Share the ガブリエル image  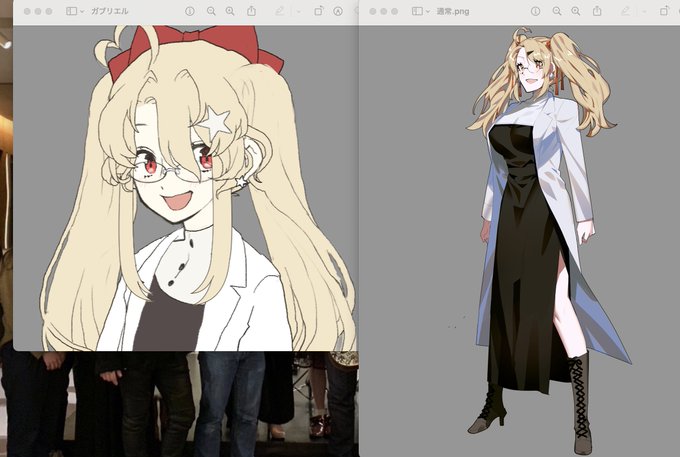click(252, 11)
